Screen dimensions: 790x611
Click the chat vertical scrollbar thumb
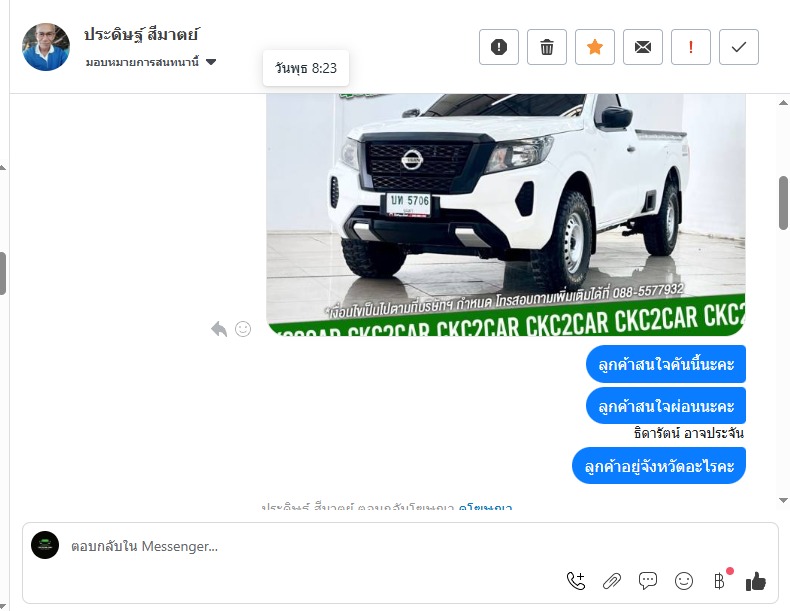(x=783, y=203)
